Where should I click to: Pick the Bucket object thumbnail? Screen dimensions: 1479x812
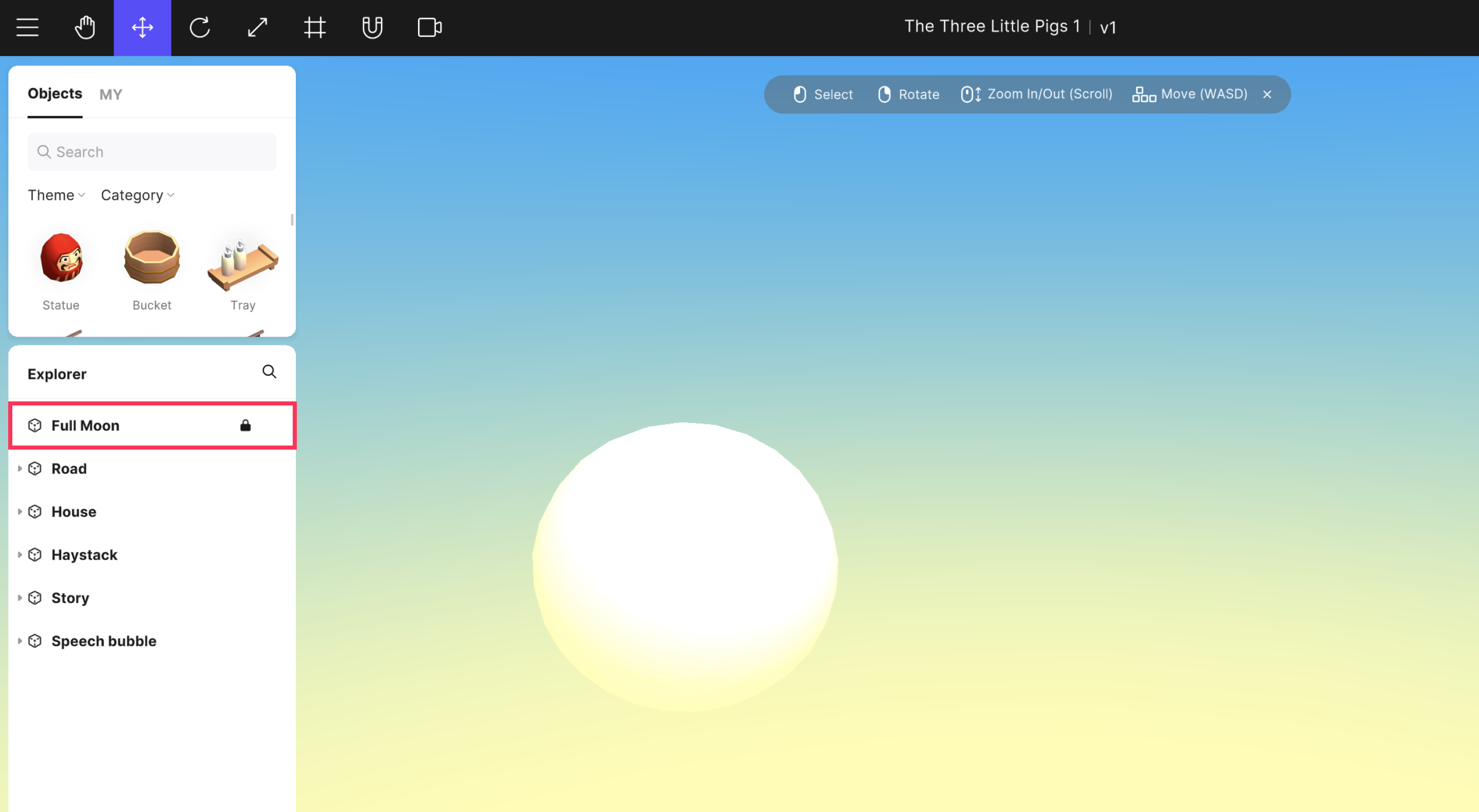pyautogui.click(x=151, y=258)
